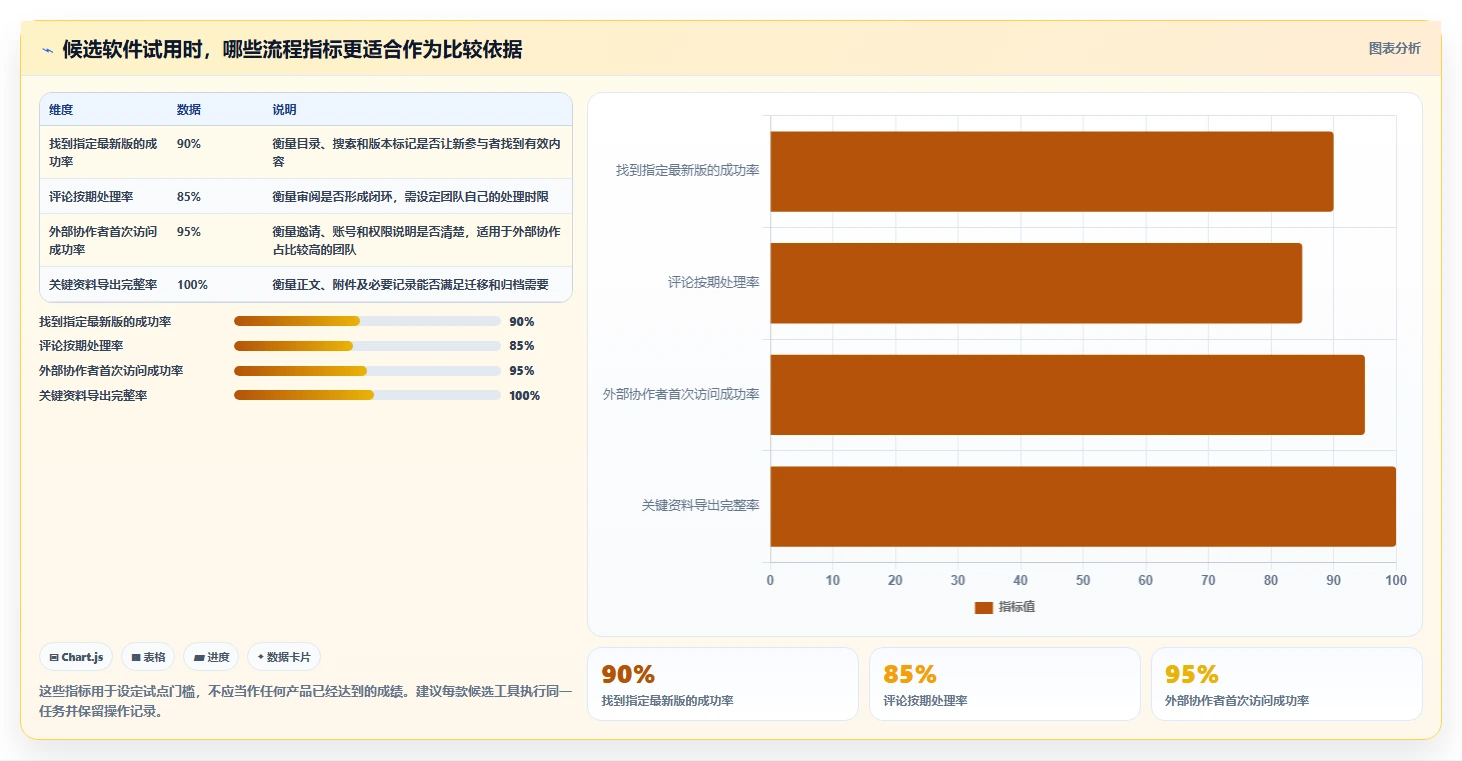The image size is (1462, 761).
Task: Select the 数据卡片 tag chip
Action: pos(284,657)
